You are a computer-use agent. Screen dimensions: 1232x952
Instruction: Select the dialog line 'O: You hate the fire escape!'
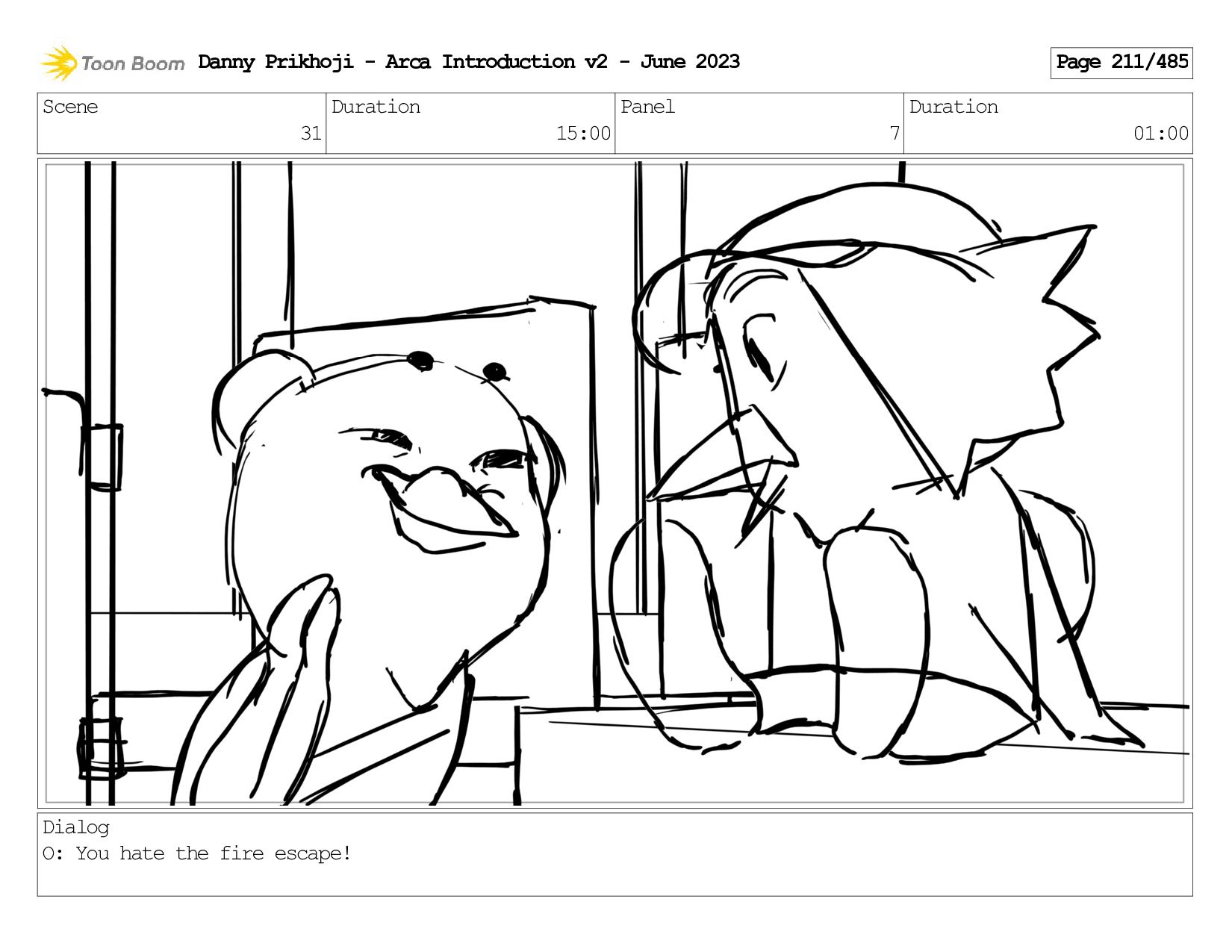tap(197, 853)
